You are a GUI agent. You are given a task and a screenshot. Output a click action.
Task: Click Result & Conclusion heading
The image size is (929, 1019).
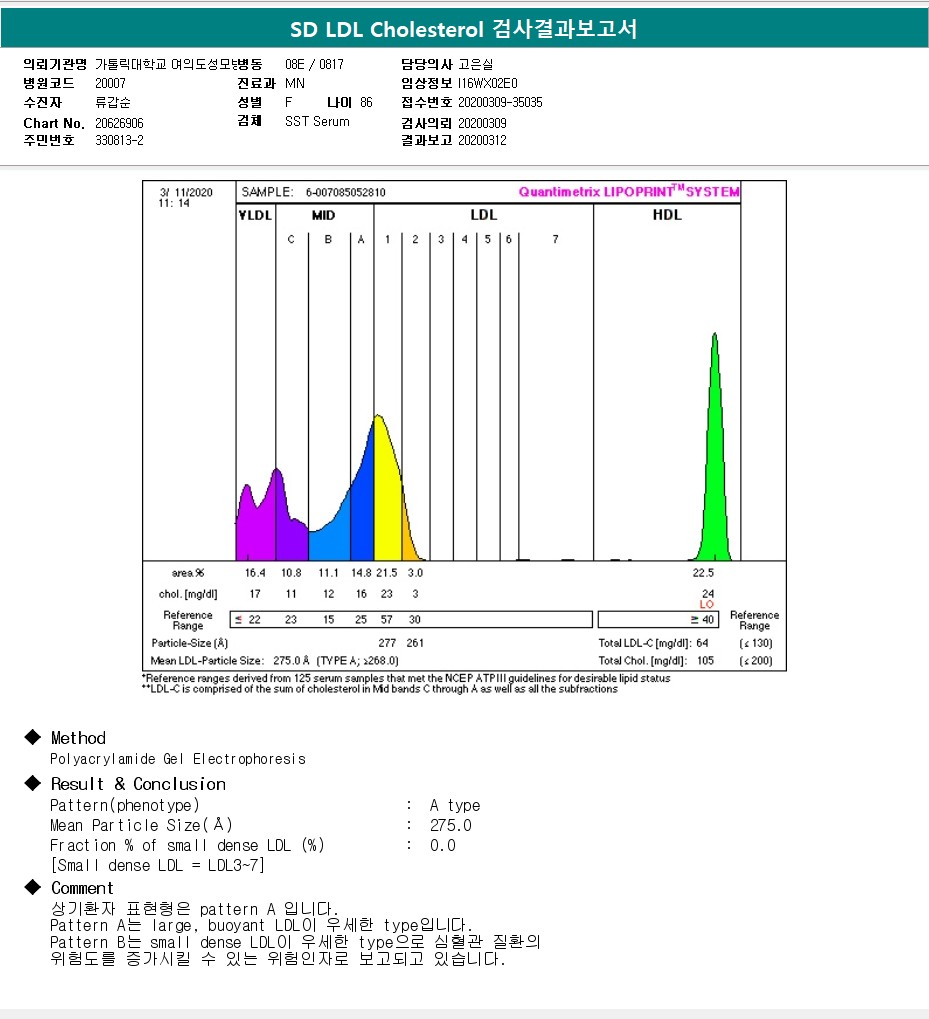138,784
